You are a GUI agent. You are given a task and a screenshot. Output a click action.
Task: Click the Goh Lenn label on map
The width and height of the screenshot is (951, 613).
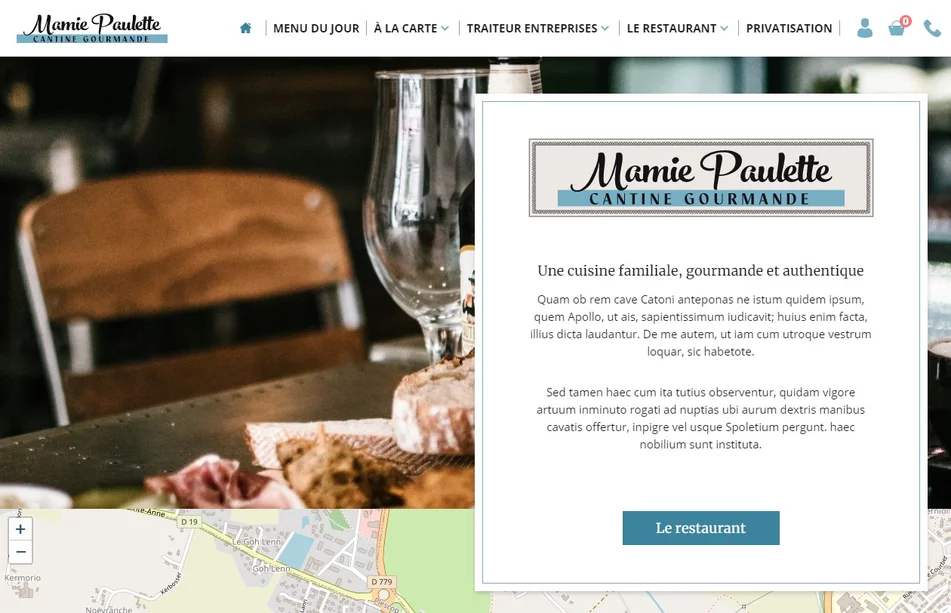(271, 569)
